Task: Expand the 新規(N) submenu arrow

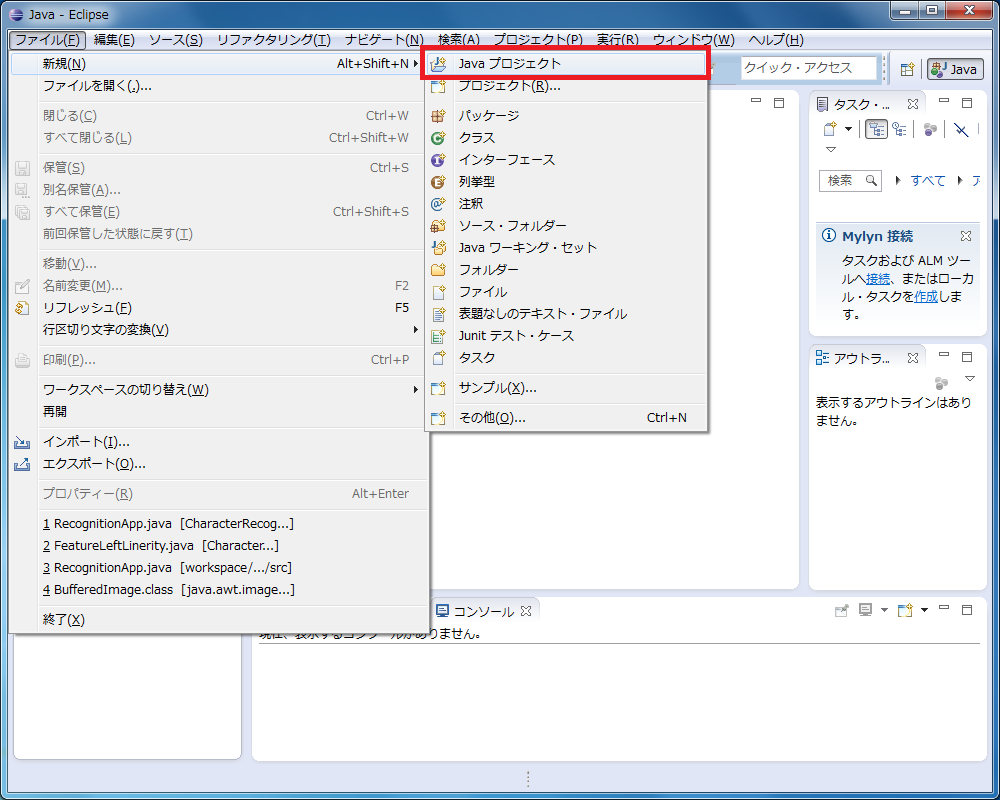Action: coord(416,64)
